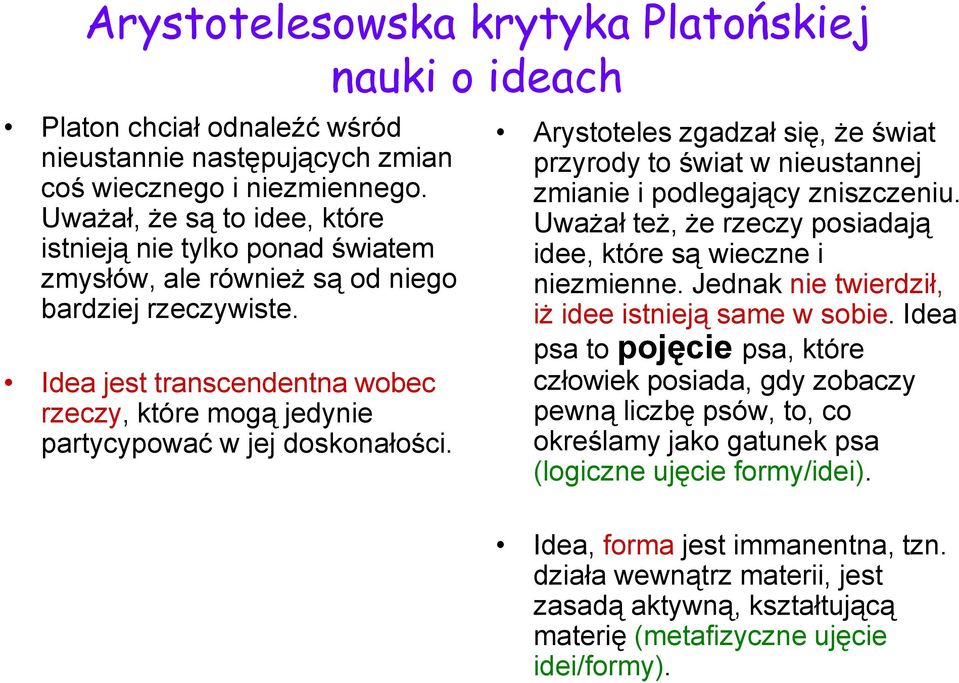Click the line 'zasadą aktywną, kształtującą'
Viewport: 959px width, 683px height.
714,607
